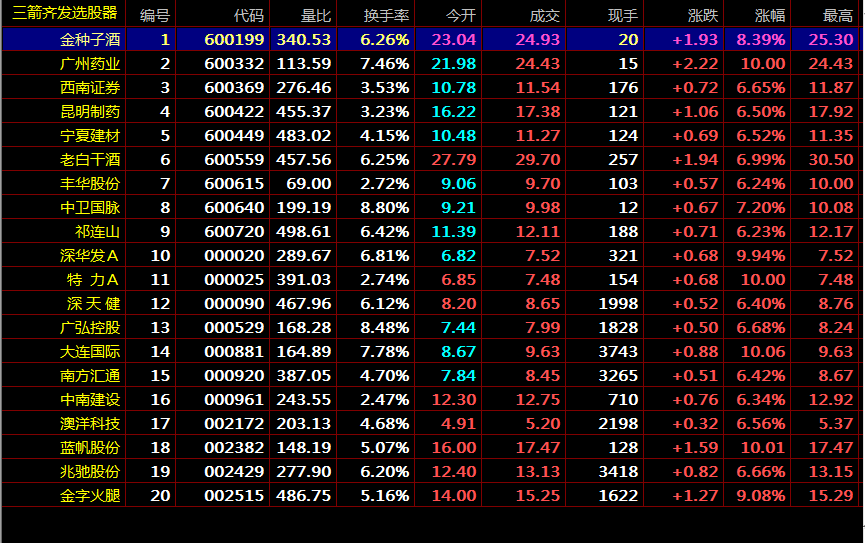Click 涨跌 value +2.22
Image resolution: width=865 pixels, height=543 pixels.
coord(695,63)
